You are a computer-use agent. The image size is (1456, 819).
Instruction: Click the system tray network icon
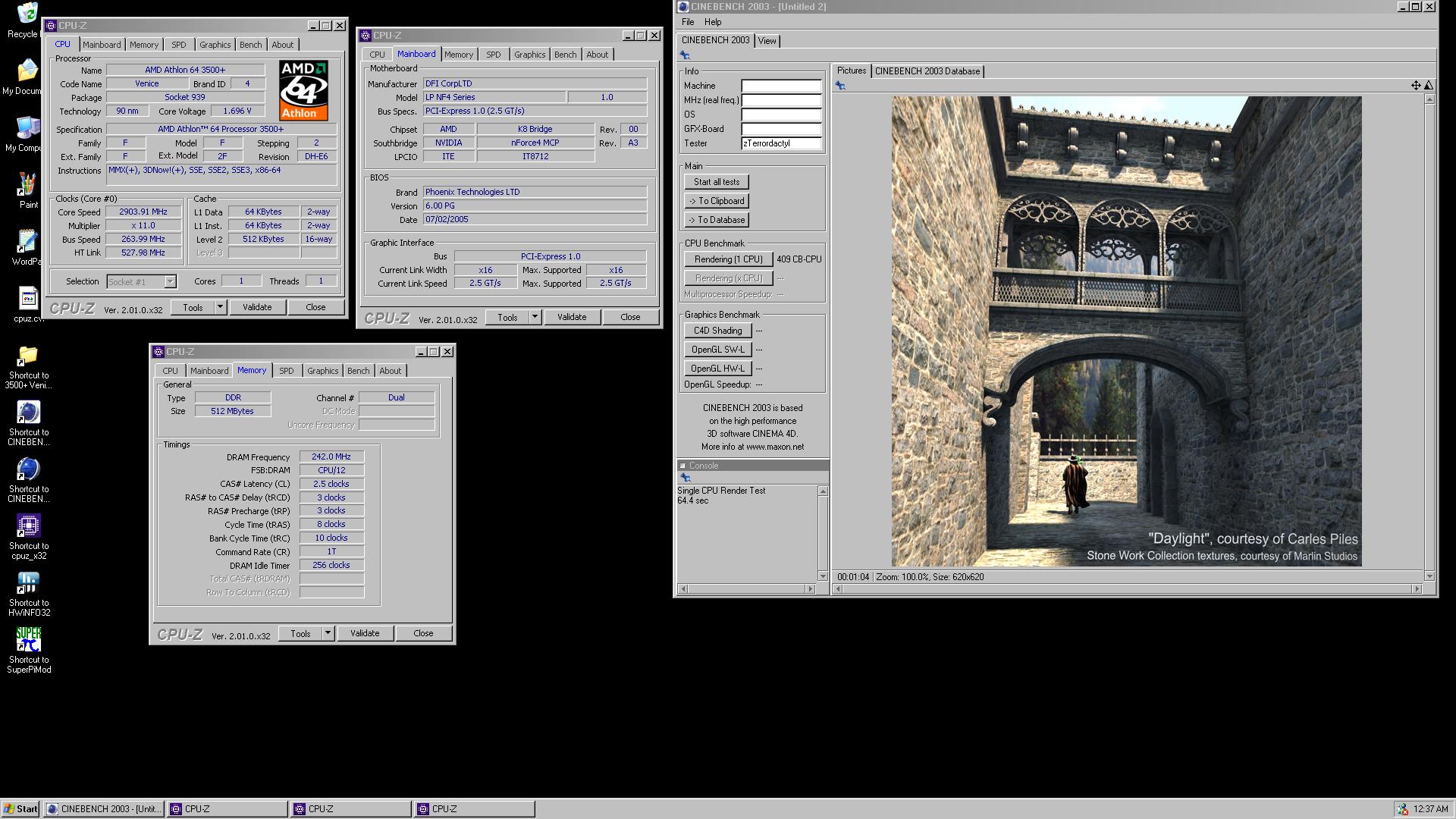click(x=1402, y=809)
